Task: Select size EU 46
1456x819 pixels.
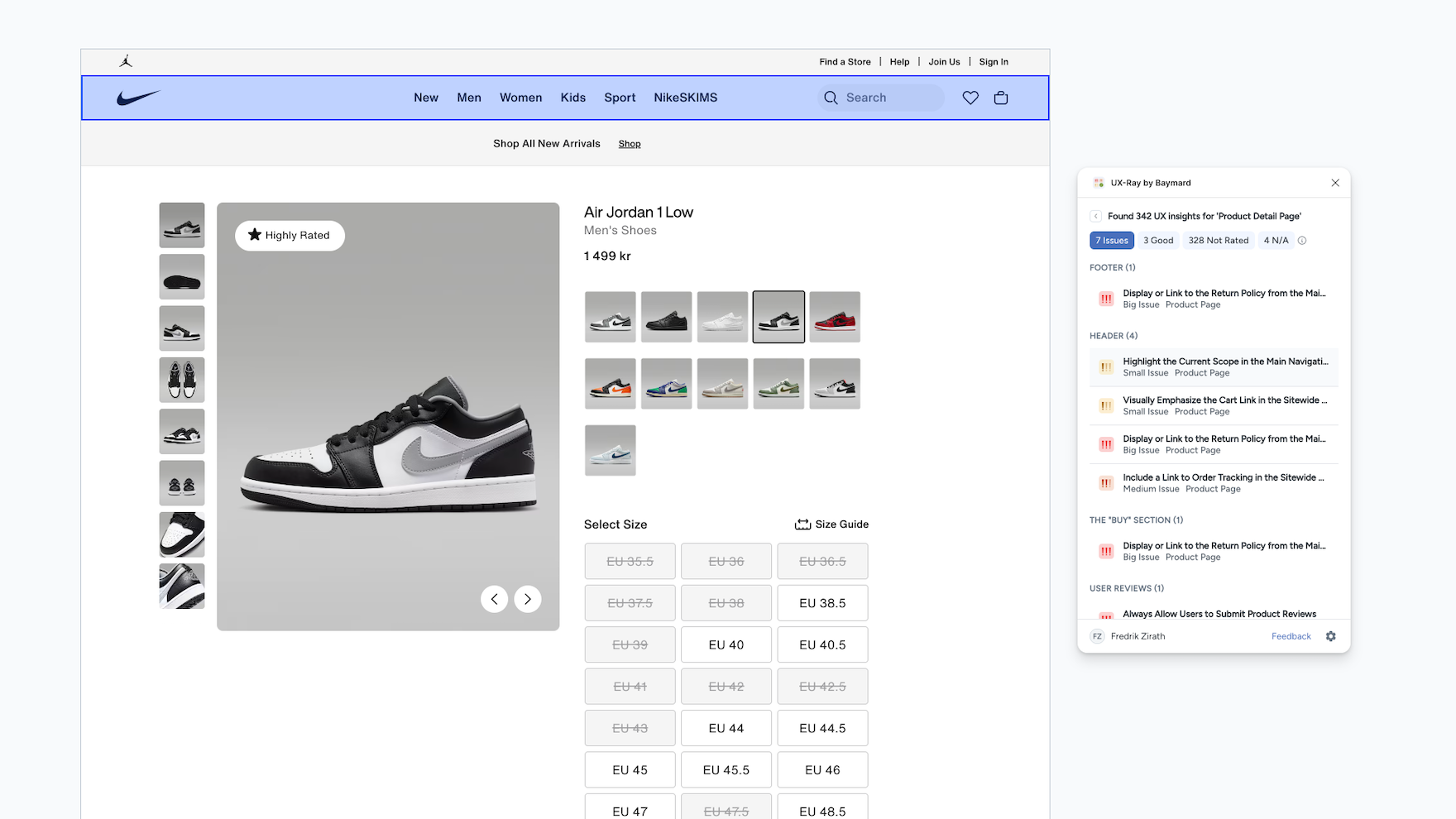Action: (x=822, y=769)
